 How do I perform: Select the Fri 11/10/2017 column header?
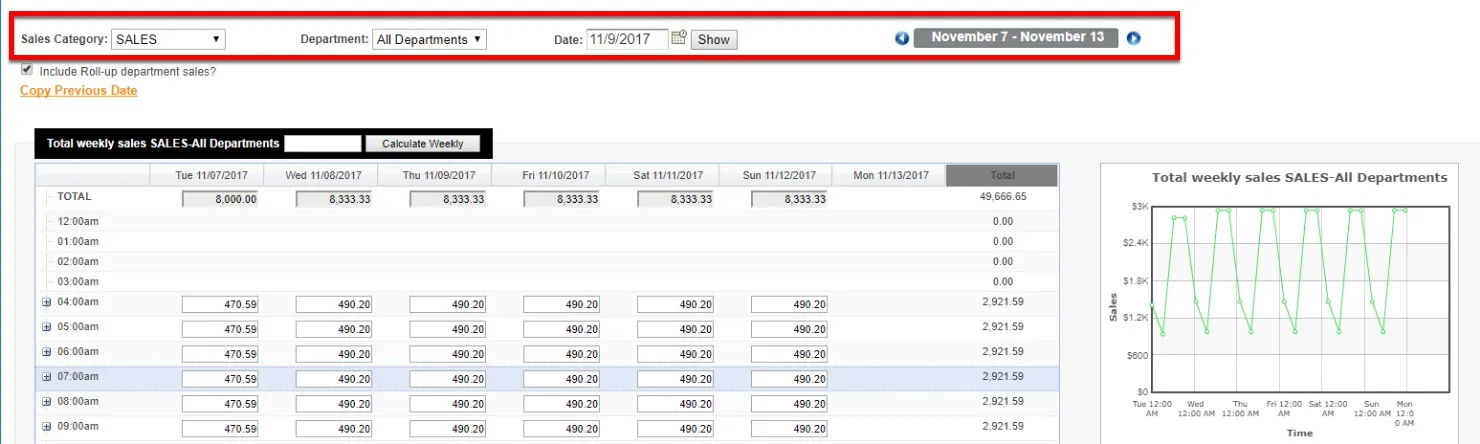pos(548,175)
